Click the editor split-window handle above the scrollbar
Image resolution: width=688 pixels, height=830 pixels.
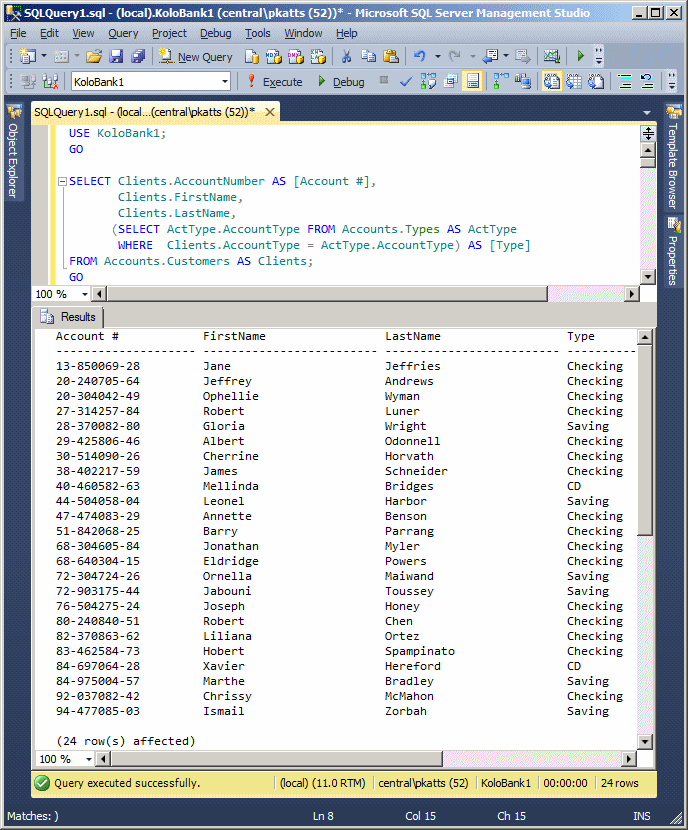coord(648,133)
